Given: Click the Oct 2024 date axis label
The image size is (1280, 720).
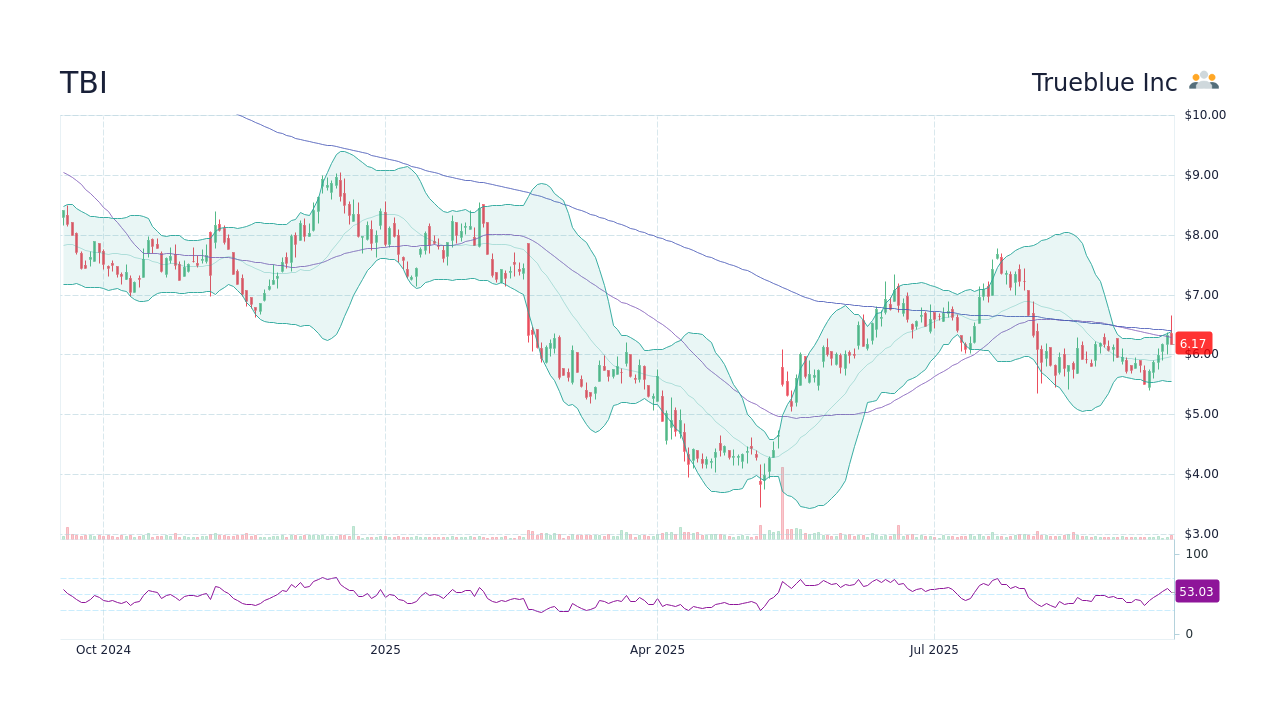Looking at the screenshot, I should (103, 650).
